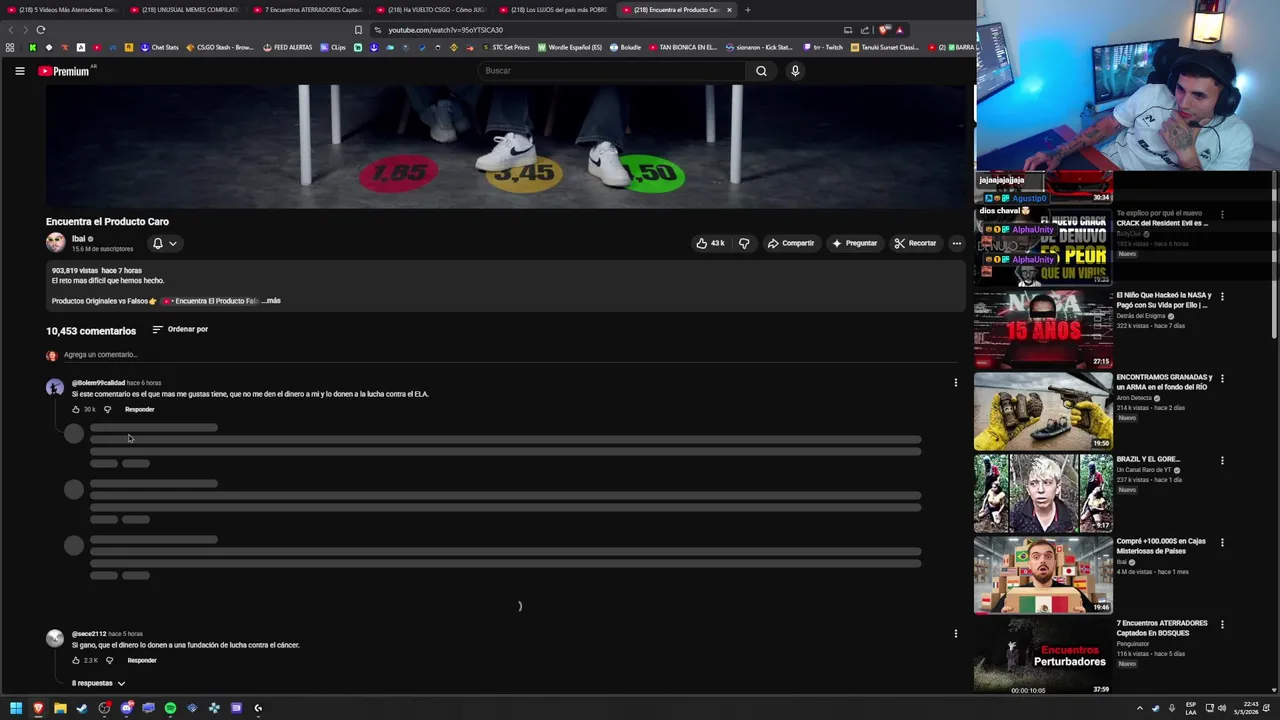Click the Compartir share button

coord(791,243)
